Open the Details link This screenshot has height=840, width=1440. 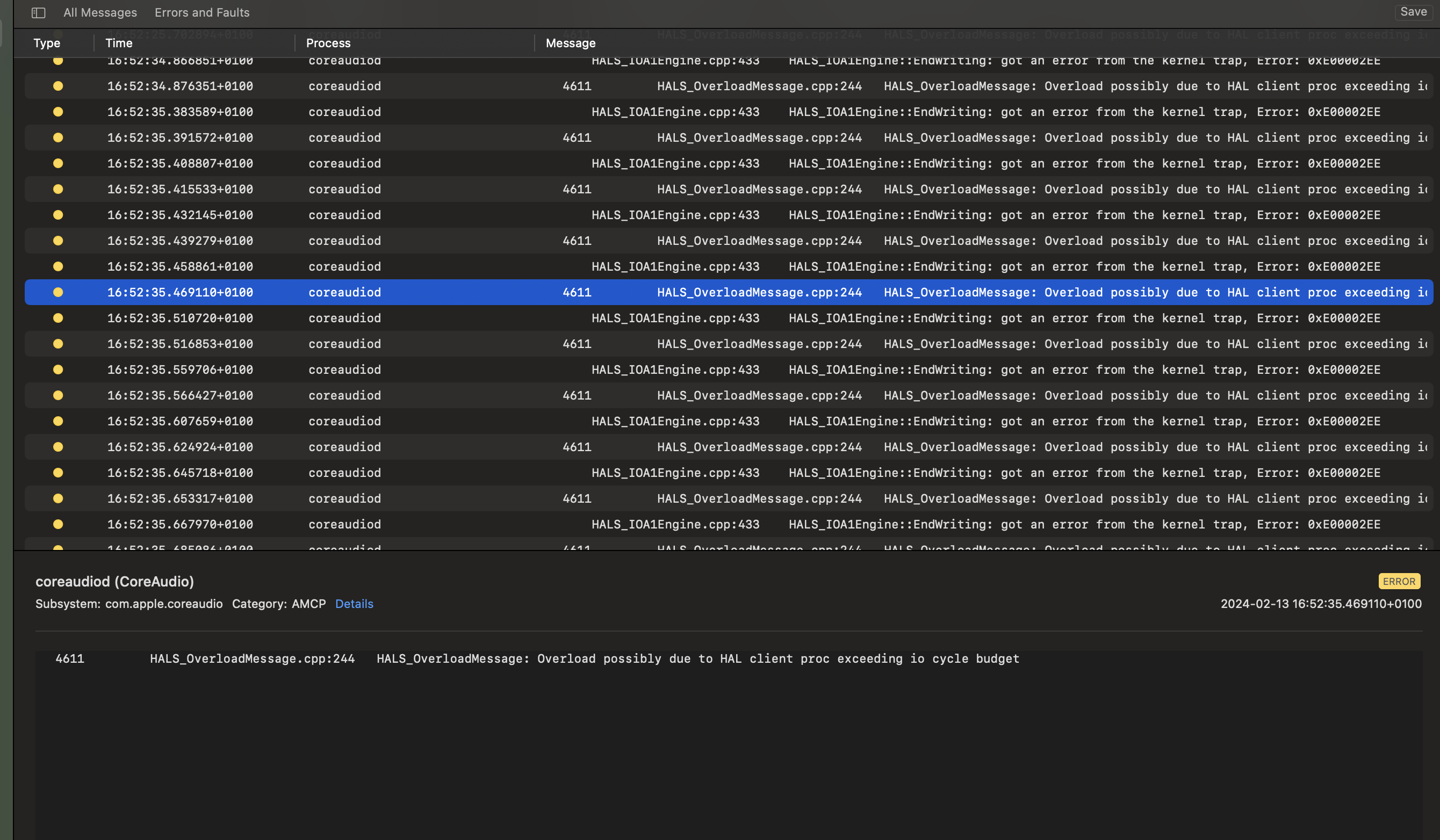tap(354, 604)
